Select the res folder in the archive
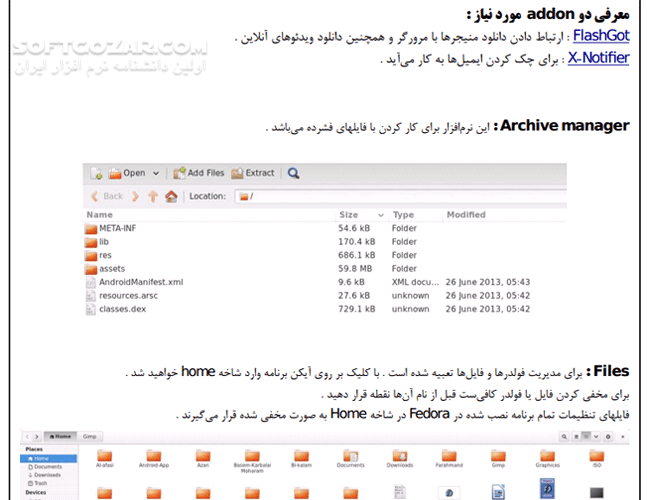 pos(325,255)
